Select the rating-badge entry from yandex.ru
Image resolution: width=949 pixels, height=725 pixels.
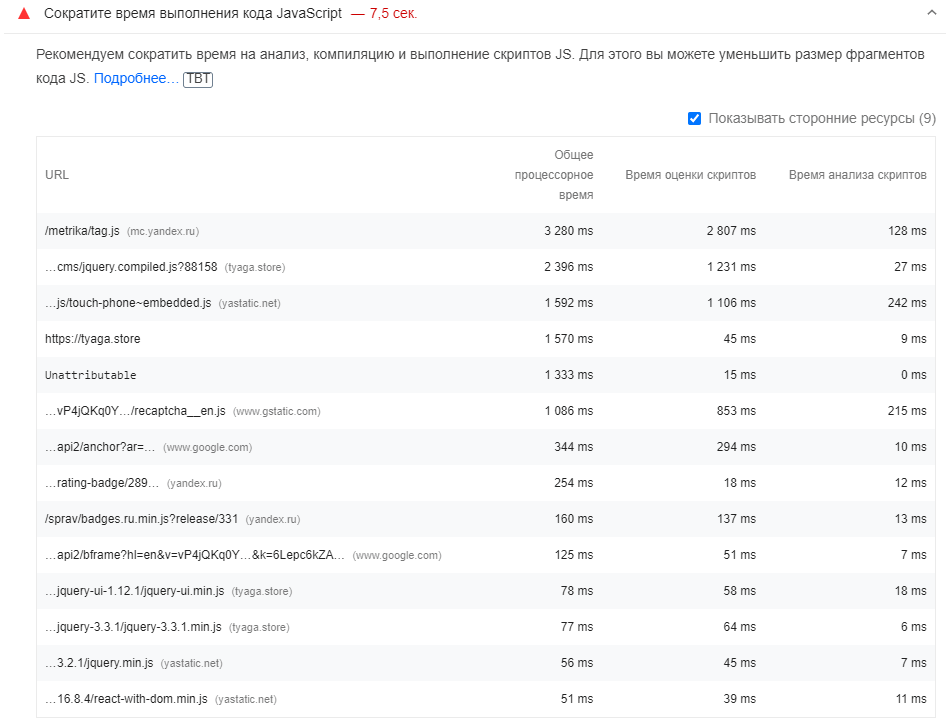(100, 483)
